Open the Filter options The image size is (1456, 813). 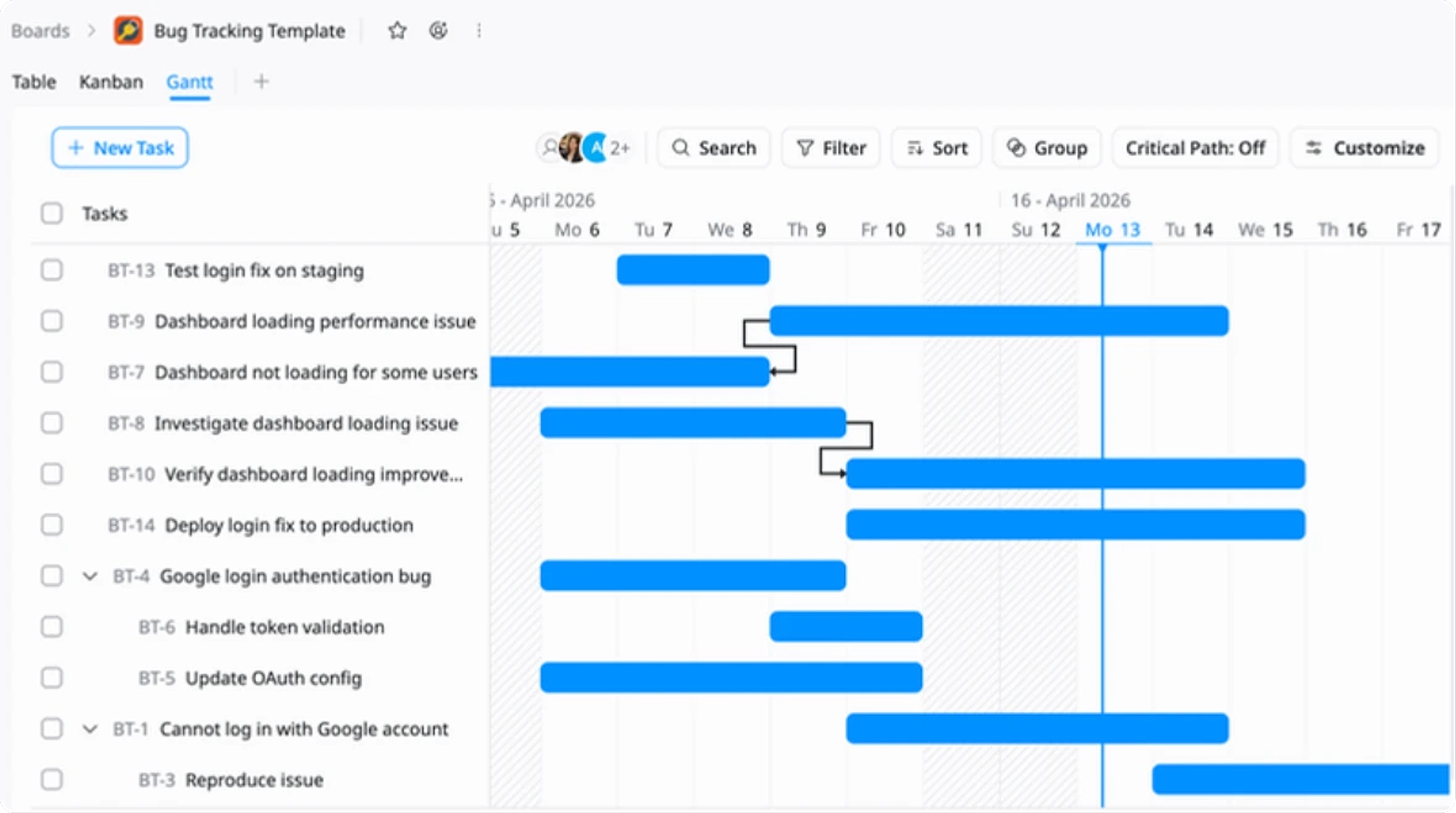coord(831,148)
